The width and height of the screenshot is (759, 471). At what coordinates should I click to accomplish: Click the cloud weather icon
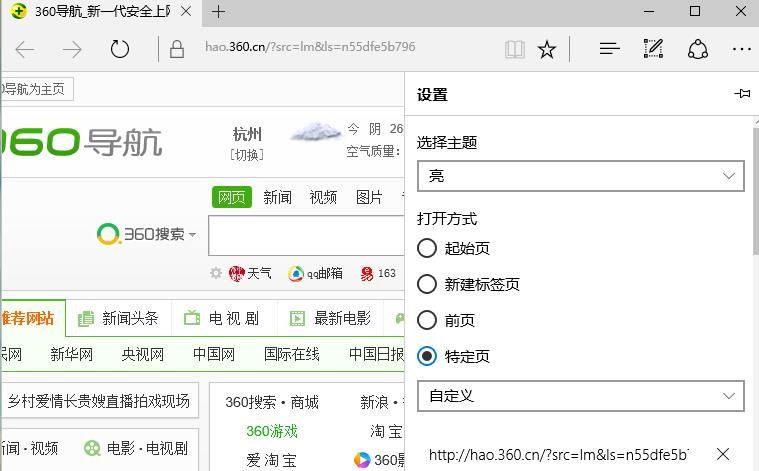pos(315,132)
